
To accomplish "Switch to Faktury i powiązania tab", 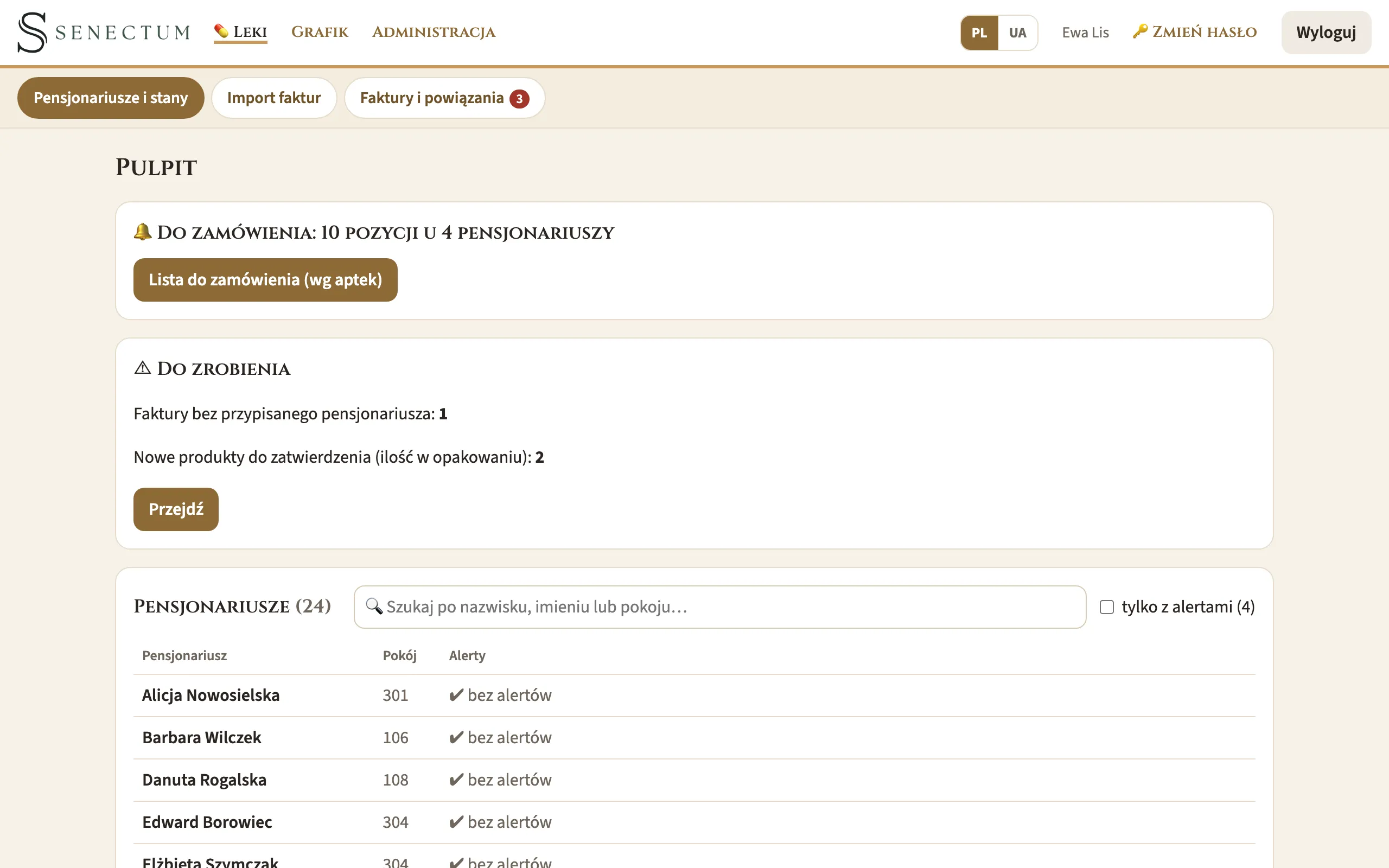I will 444,98.
